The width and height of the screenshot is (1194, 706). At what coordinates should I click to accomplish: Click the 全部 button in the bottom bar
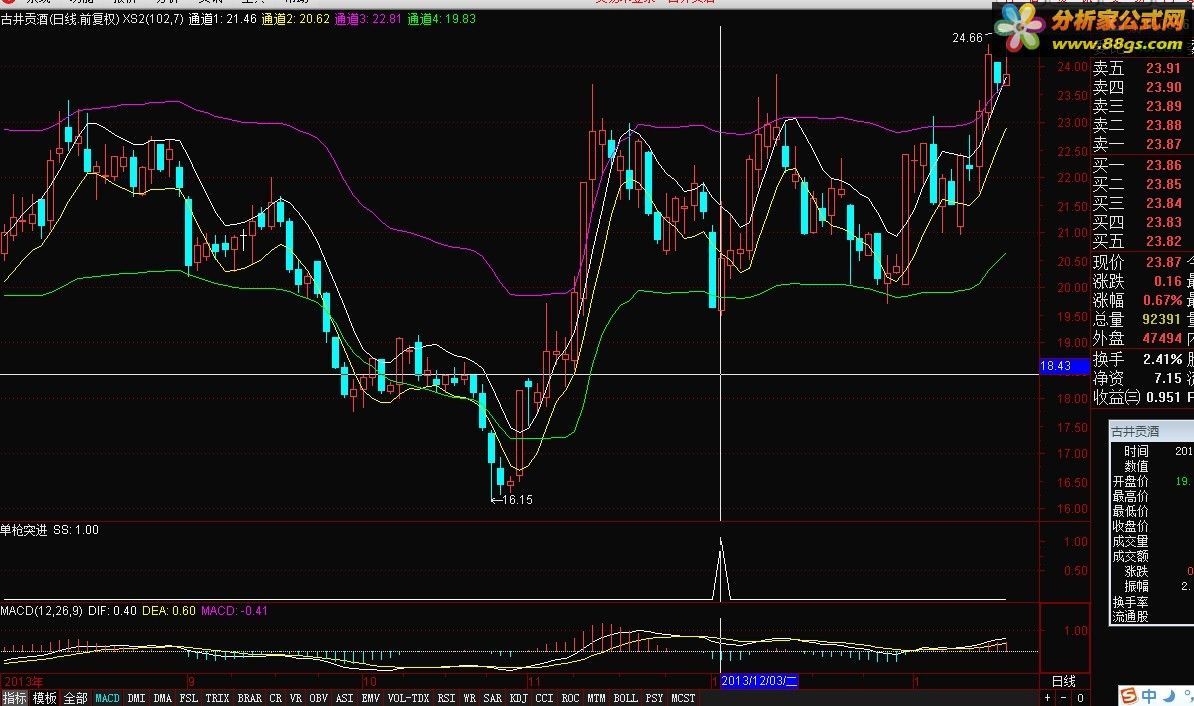[x=75, y=698]
